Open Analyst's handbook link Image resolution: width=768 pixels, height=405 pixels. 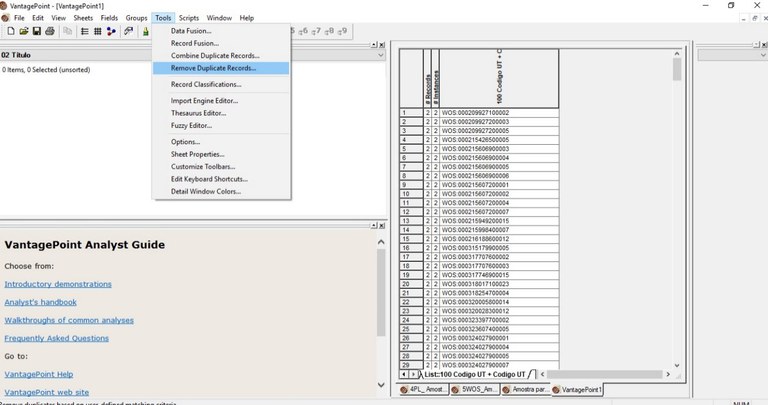click(41, 302)
